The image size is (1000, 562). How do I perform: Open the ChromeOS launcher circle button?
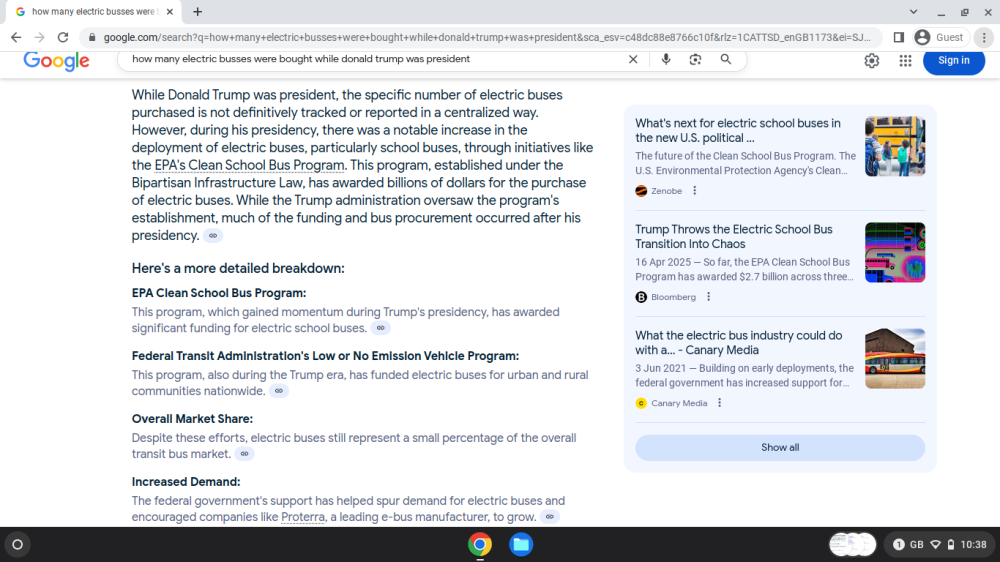pos(18,545)
